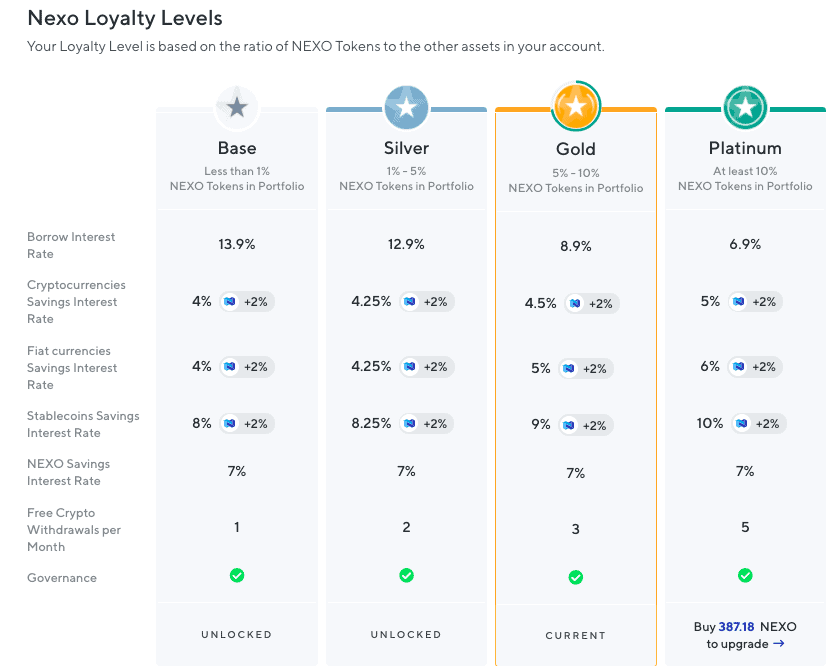Click the 8.25% Silver stablecoins rate

click(371, 423)
